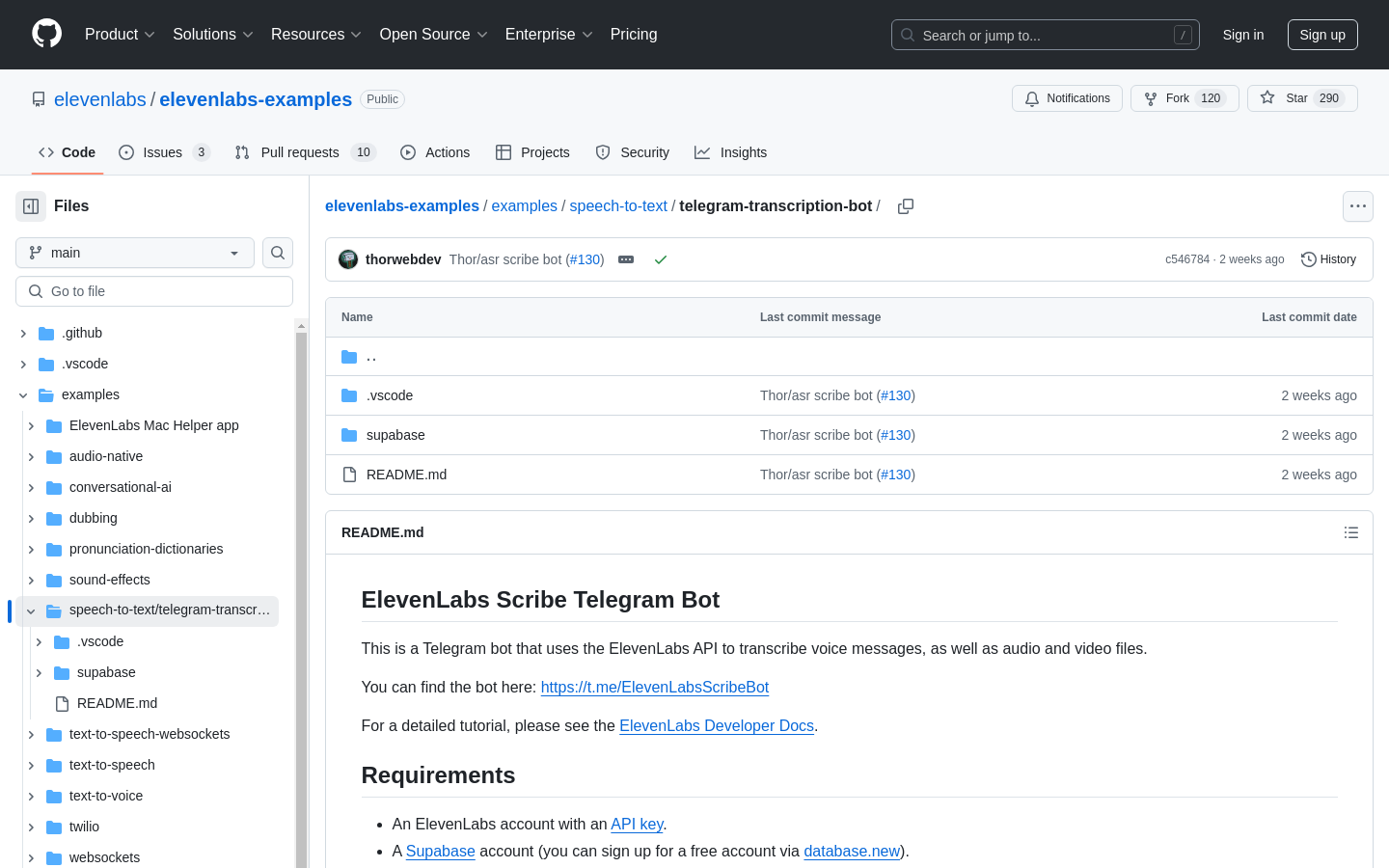Open the GitHub home logo
Image resolution: width=1389 pixels, height=868 pixels.
click(46, 34)
